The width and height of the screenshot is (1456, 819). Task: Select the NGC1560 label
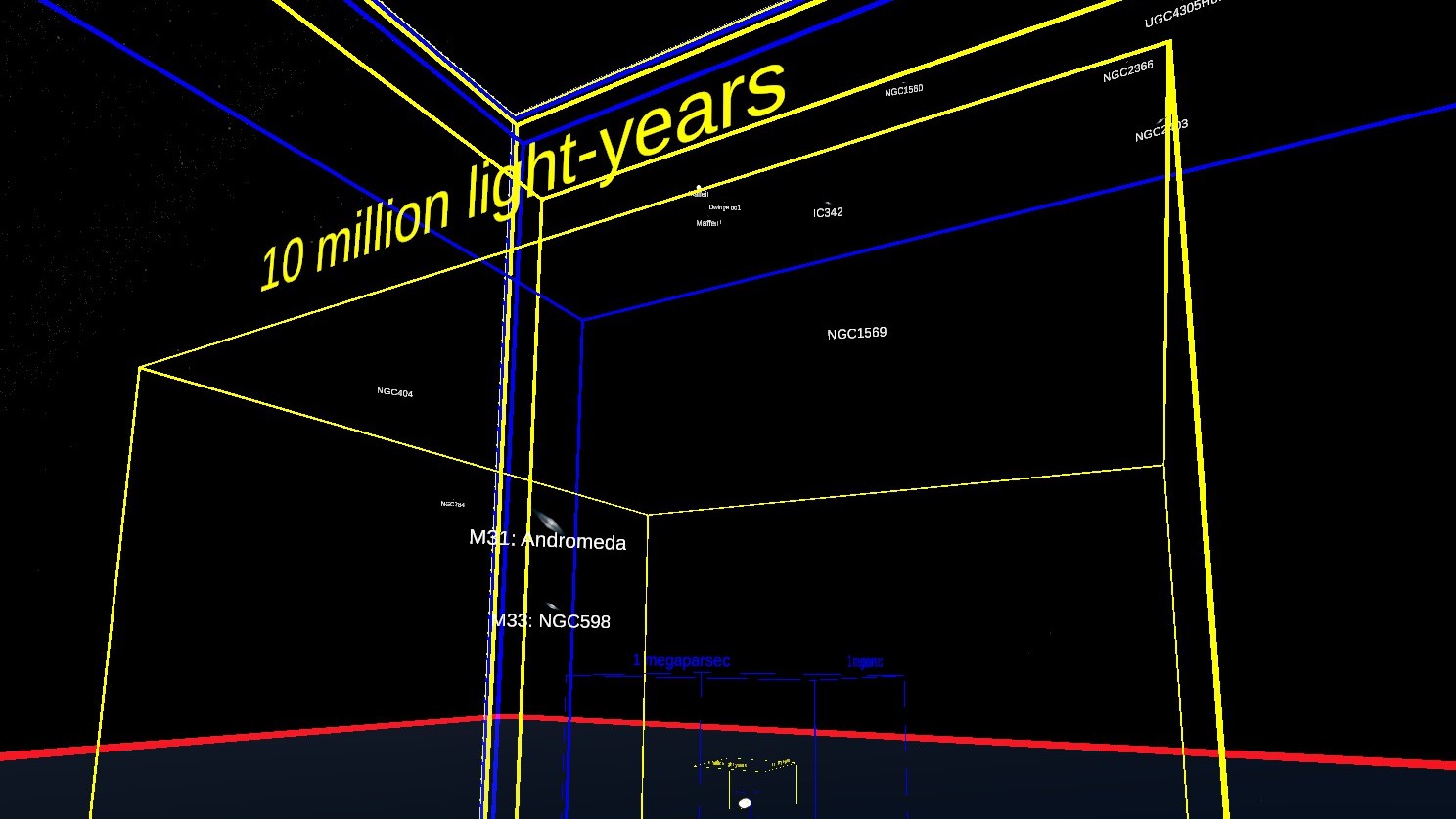pyautogui.click(x=903, y=91)
